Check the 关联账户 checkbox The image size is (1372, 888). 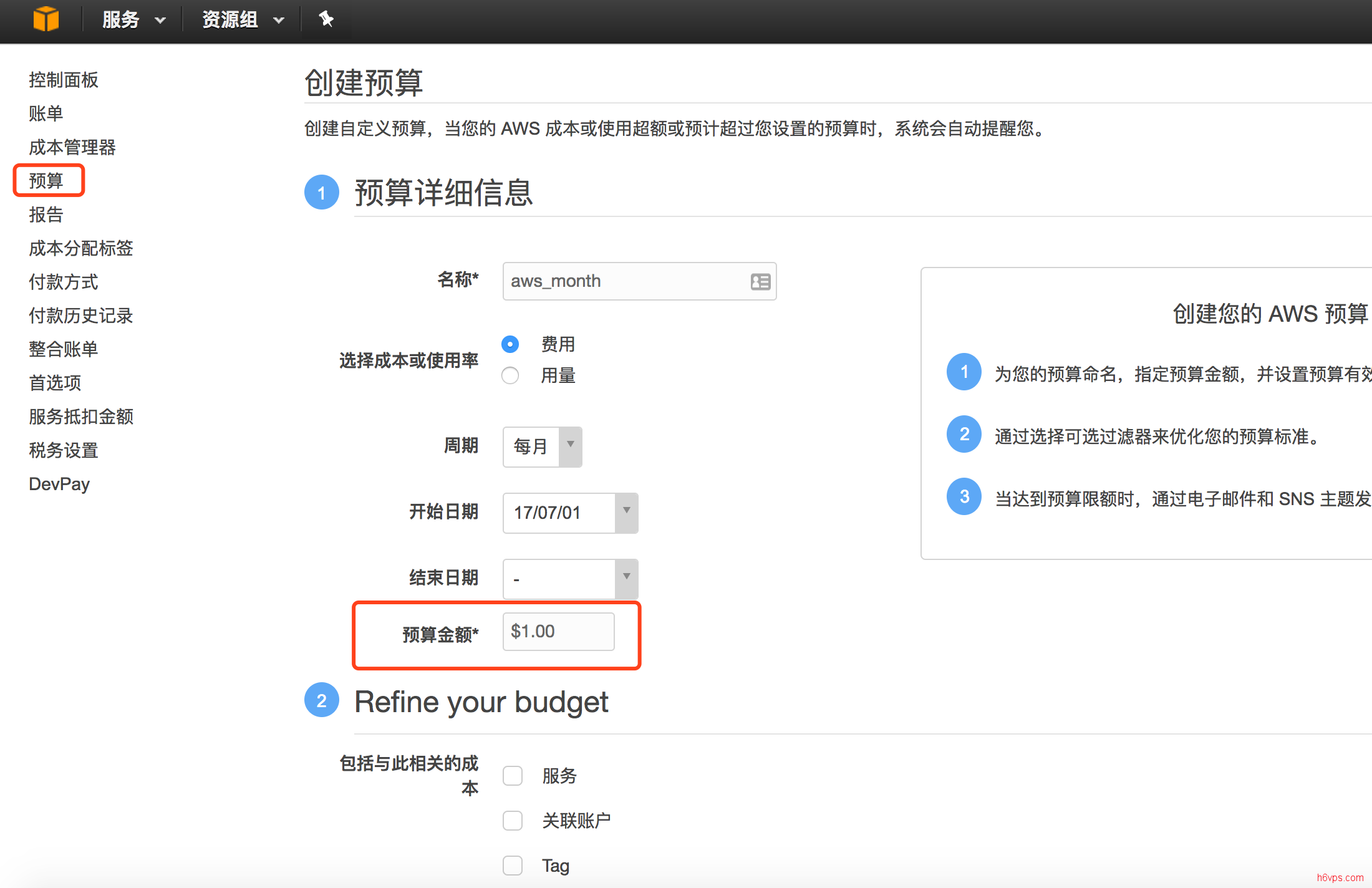click(x=513, y=821)
